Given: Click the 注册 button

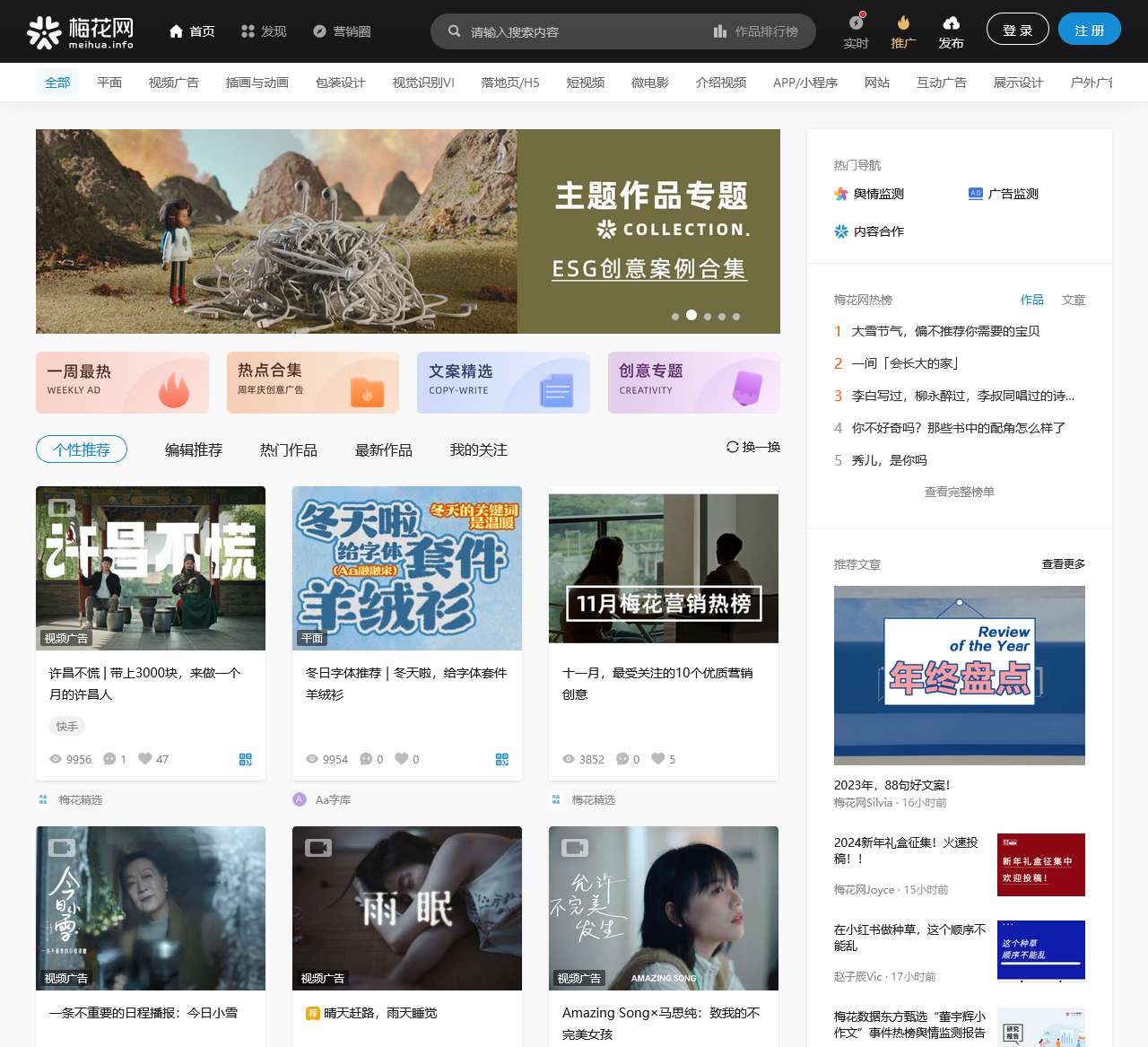Looking at the screenshot, I should tap(1089, 31).
